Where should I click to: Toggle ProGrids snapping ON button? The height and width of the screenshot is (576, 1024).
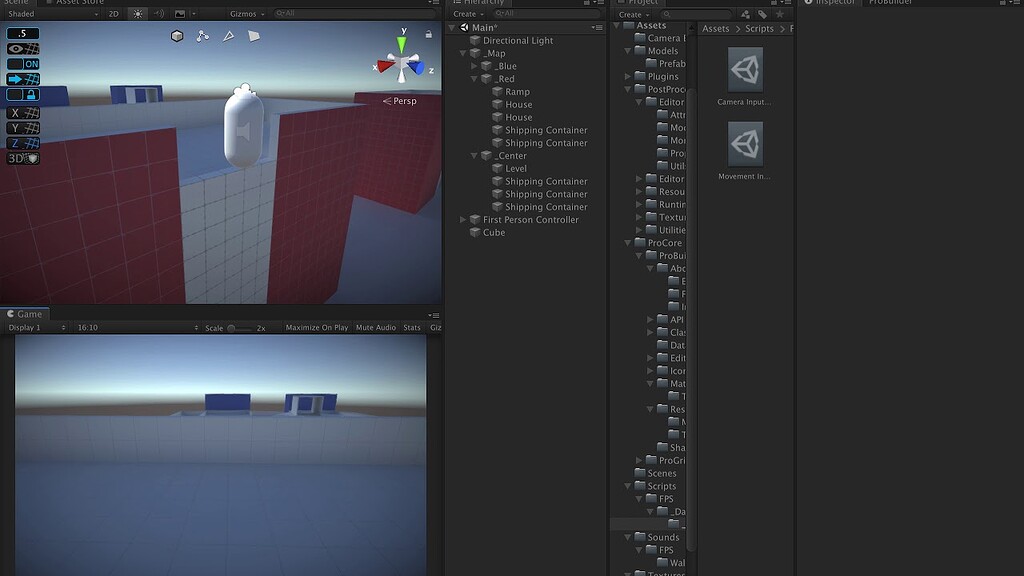[30, 64]
